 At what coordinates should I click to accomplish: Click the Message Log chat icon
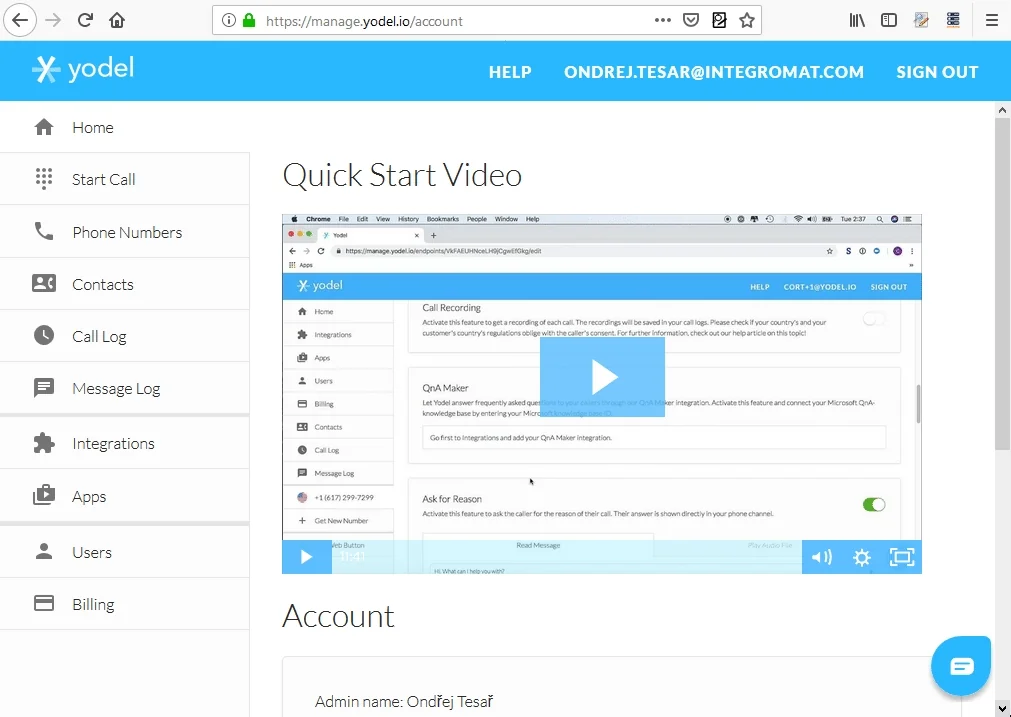click(x=44, y=388)
